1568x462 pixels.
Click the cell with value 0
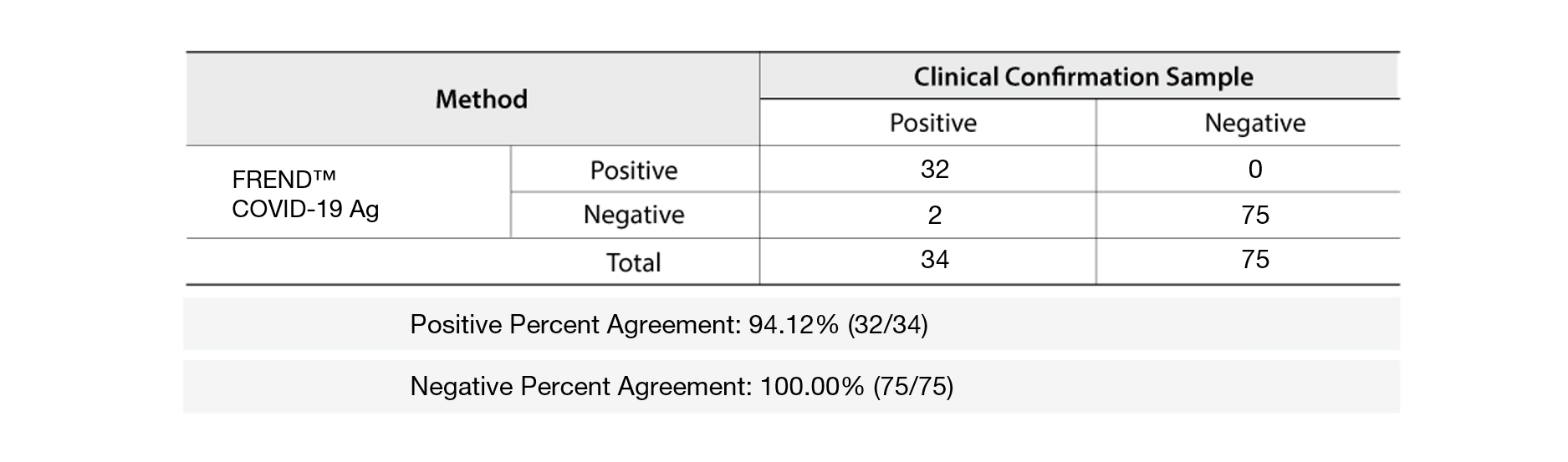(1254, 170)
